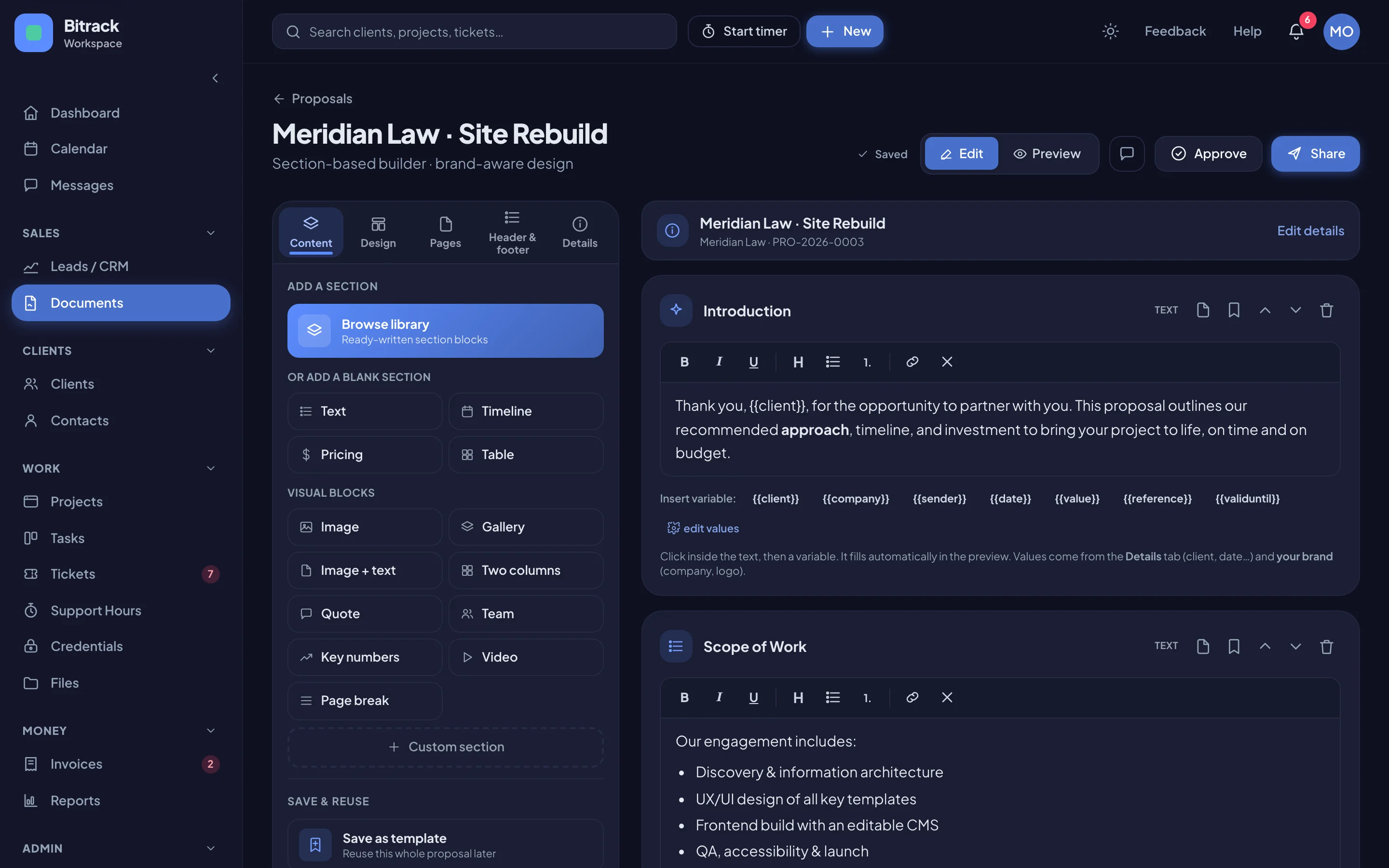Open edit values link
This screenshot has height=868, width=1389.
click(703, 528)
